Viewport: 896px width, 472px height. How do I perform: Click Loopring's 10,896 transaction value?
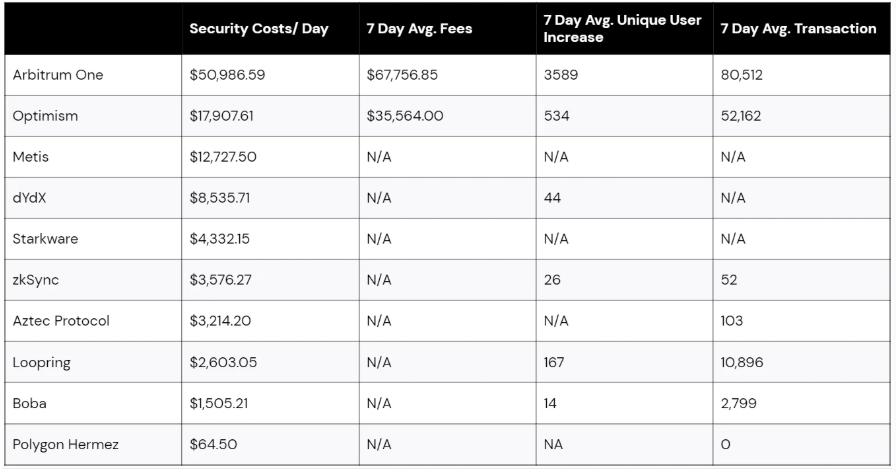741,362
